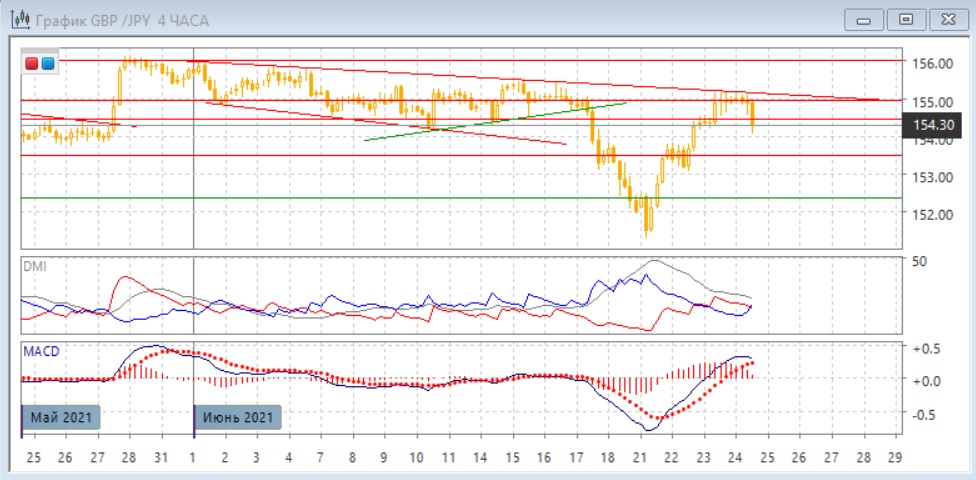Click date 28 at right of time axis

tap(863, 457)
